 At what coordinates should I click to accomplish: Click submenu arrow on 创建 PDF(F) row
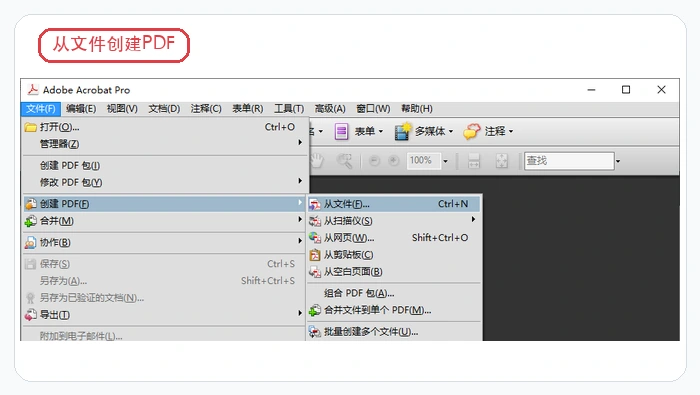pyautogui.click(x=300, y=203)
